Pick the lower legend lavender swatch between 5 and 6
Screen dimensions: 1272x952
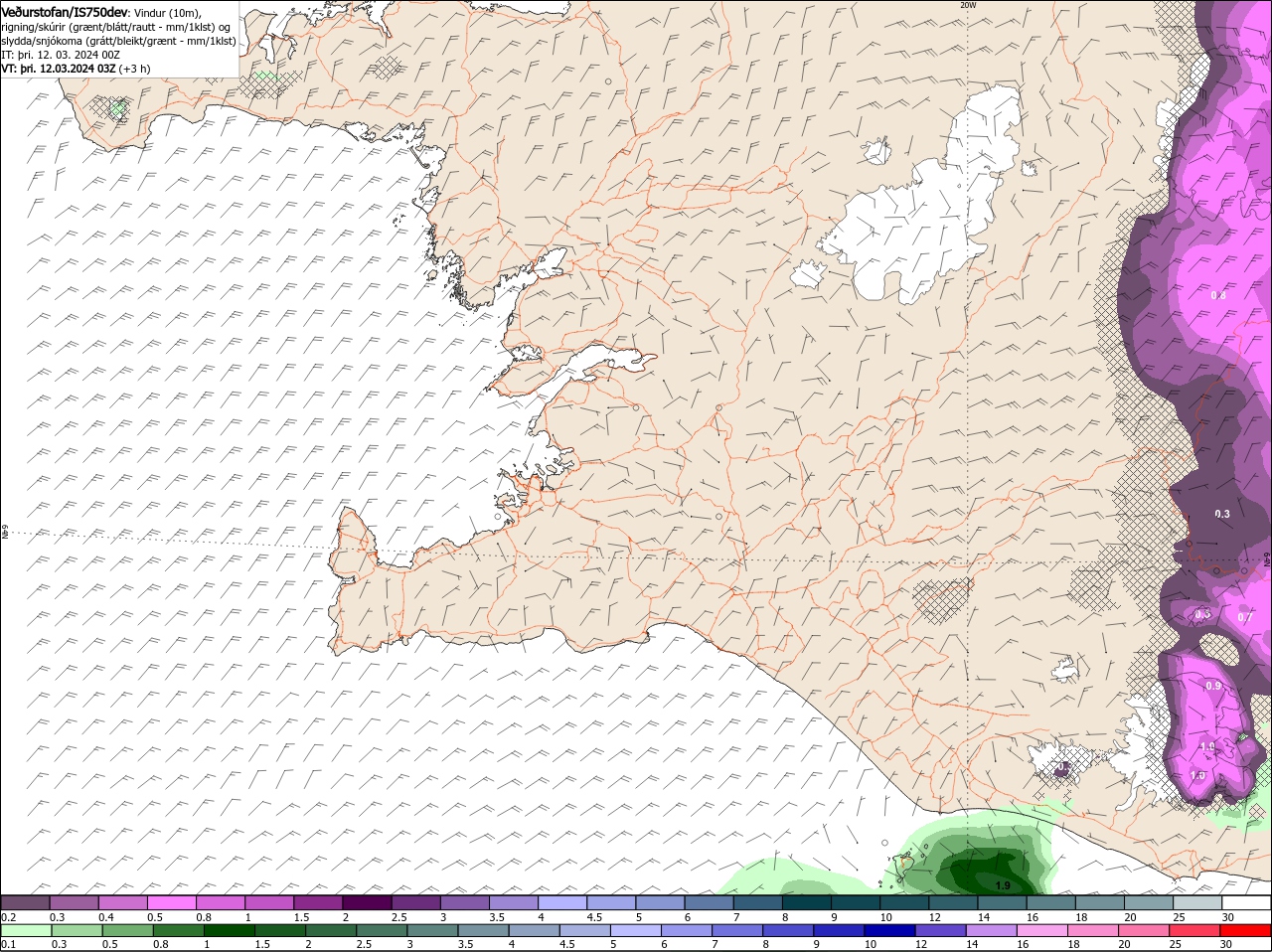point(635,930)
